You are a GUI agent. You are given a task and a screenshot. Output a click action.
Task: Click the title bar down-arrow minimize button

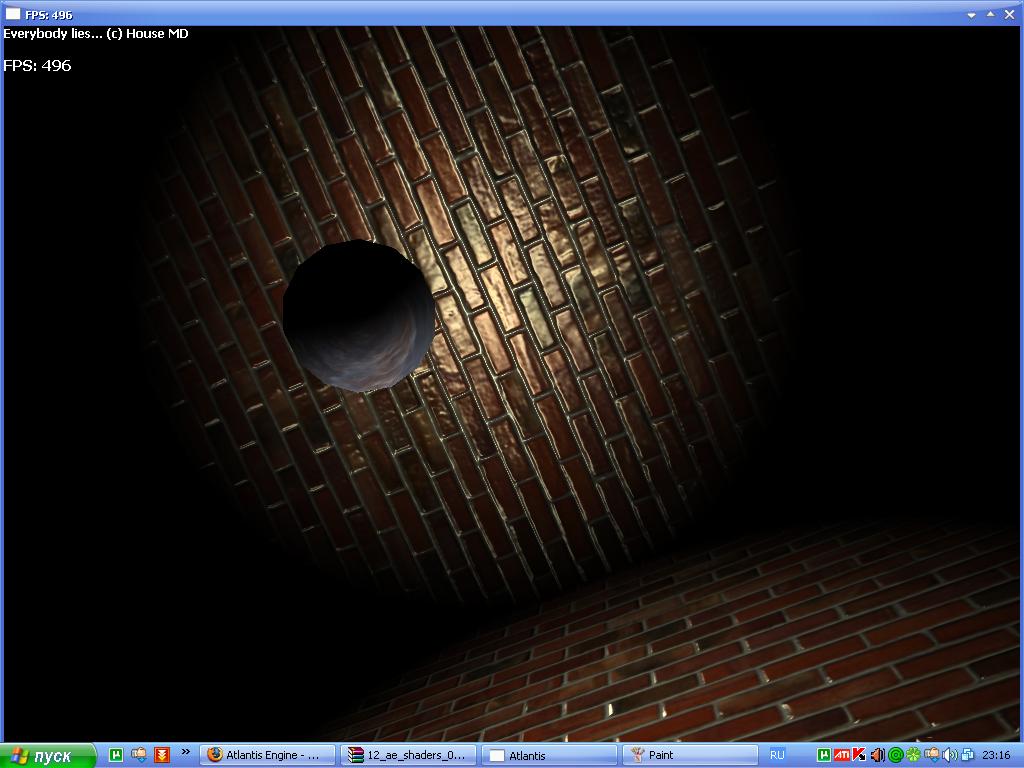971,15
